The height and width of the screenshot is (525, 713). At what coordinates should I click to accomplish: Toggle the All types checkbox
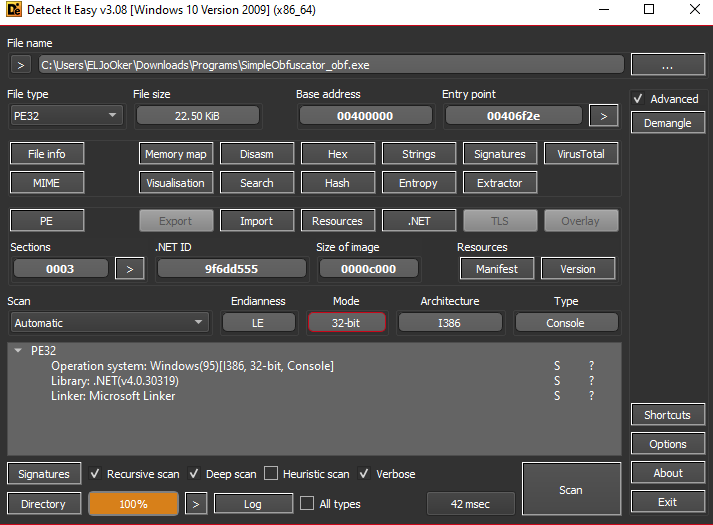tap(308, 504)
